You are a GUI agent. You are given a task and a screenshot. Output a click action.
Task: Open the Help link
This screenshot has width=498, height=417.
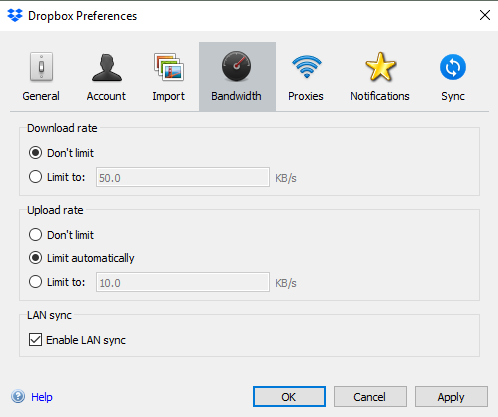click(42, 397)
